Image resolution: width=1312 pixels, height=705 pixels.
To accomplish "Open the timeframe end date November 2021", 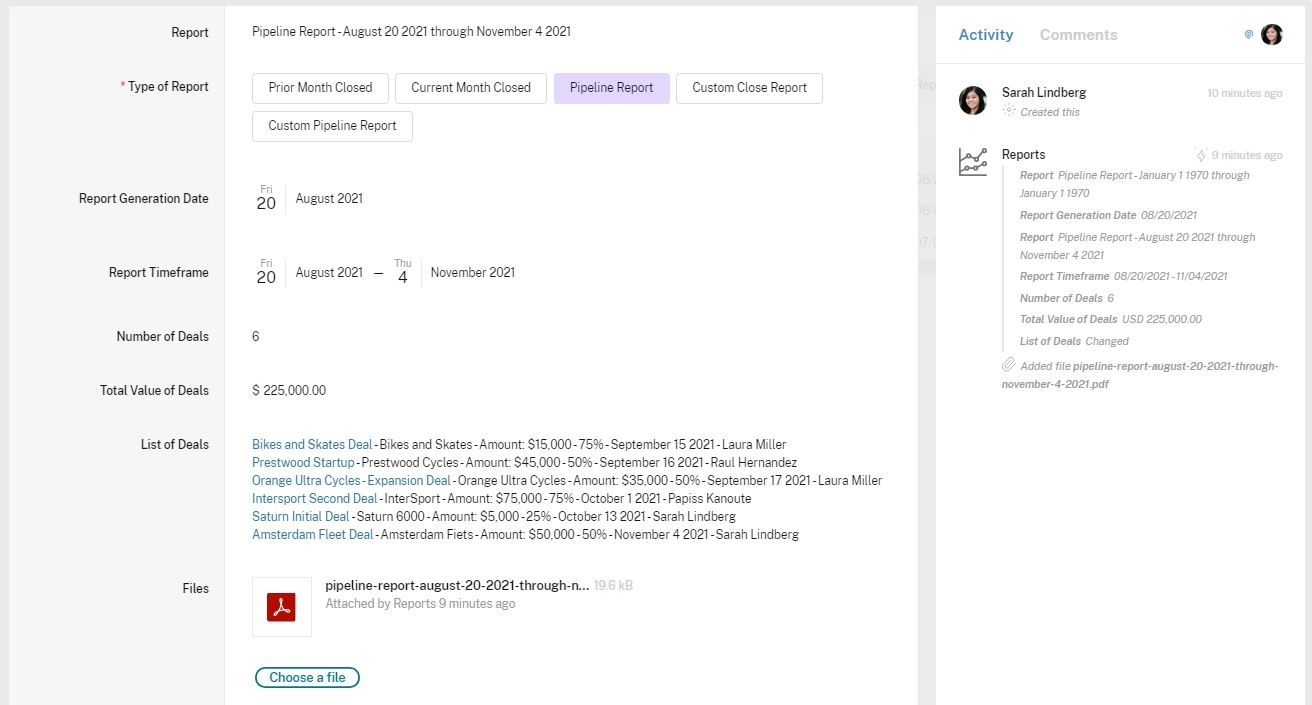I will pos(454,273).
